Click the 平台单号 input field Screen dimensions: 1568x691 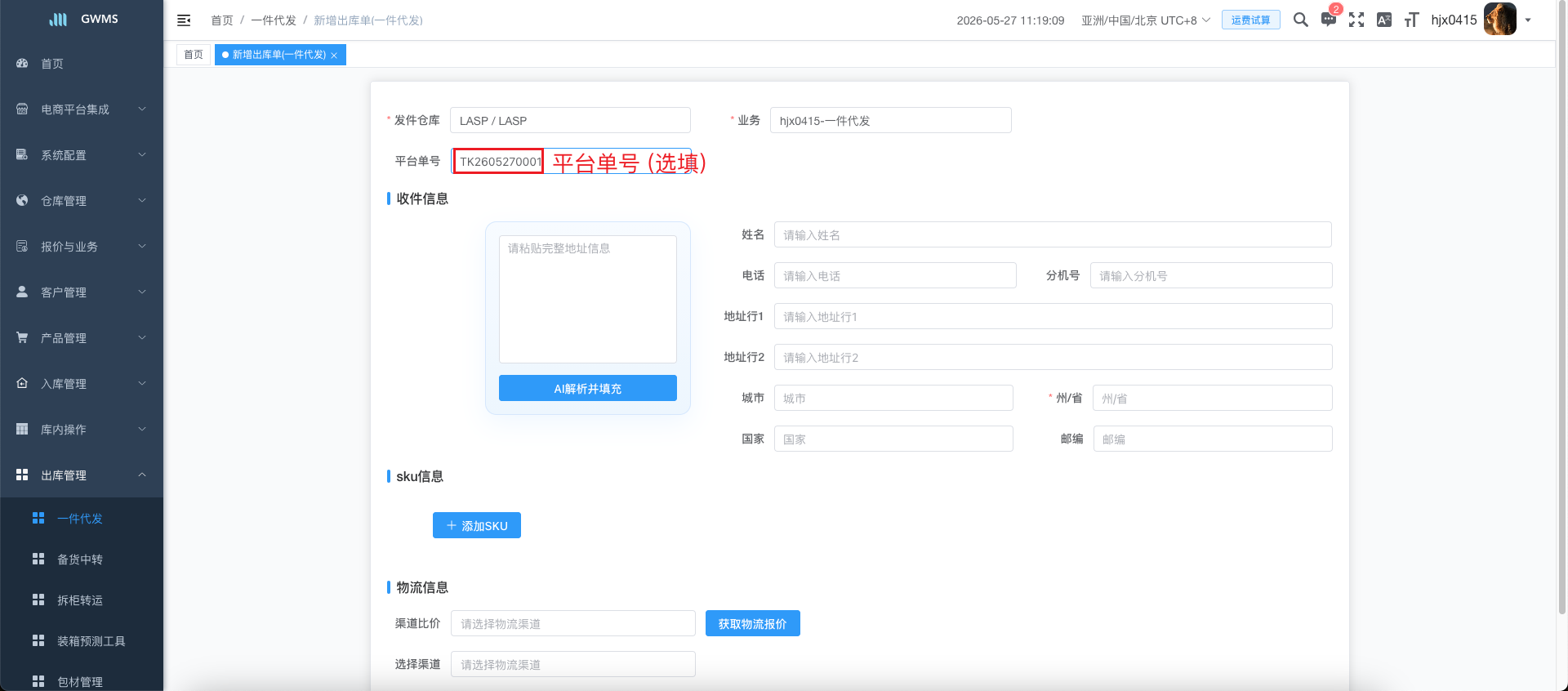[571, 161]
